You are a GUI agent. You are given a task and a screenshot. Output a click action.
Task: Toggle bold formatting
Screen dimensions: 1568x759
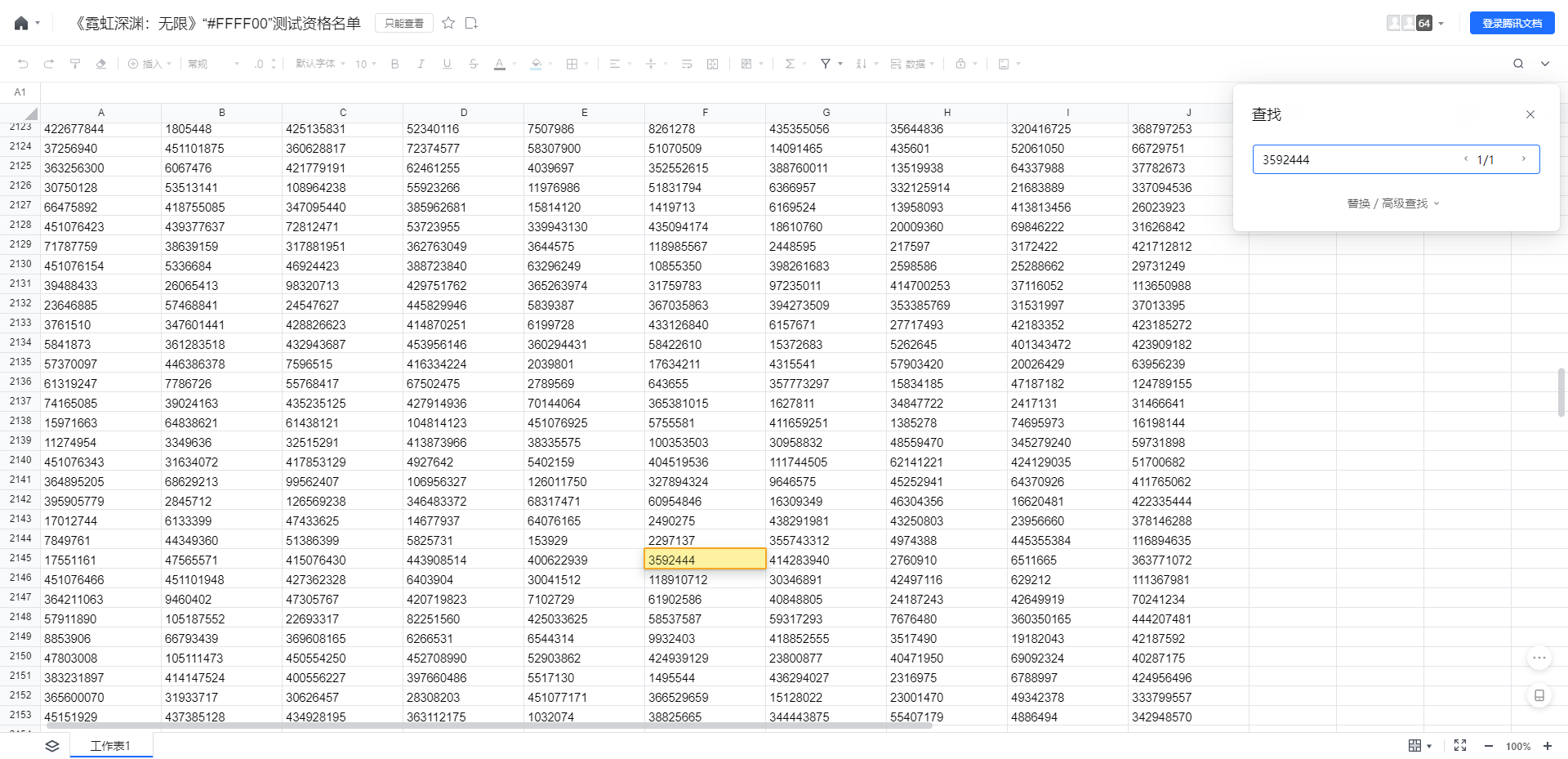tap(395, 64)
